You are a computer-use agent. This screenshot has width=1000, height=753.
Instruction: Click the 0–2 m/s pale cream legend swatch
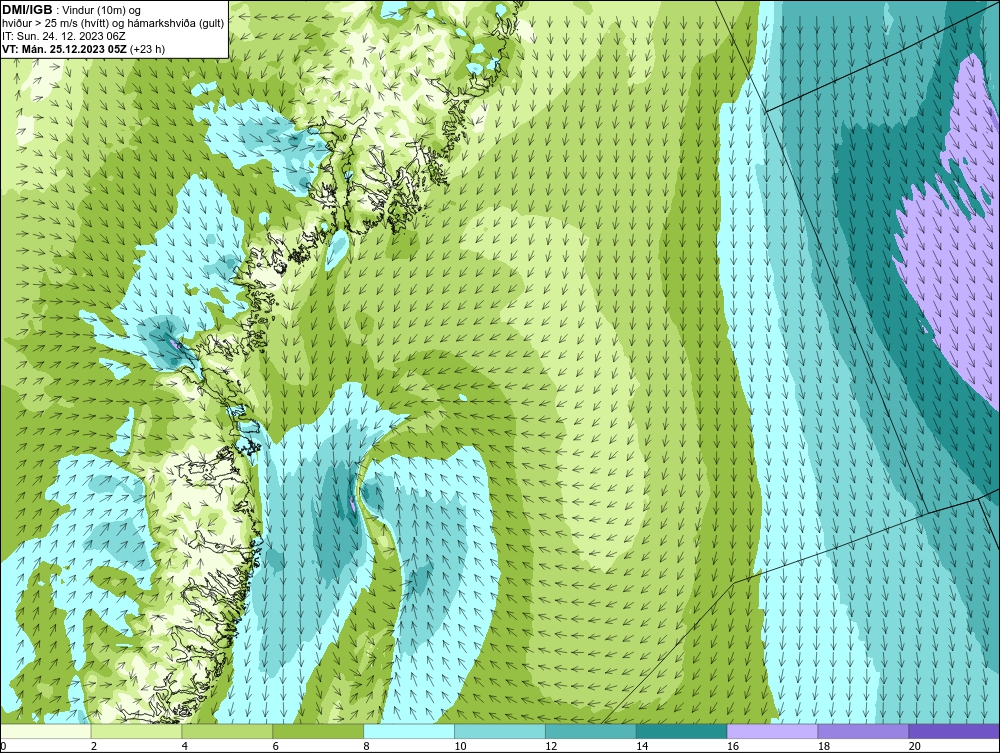coord(46,731)
